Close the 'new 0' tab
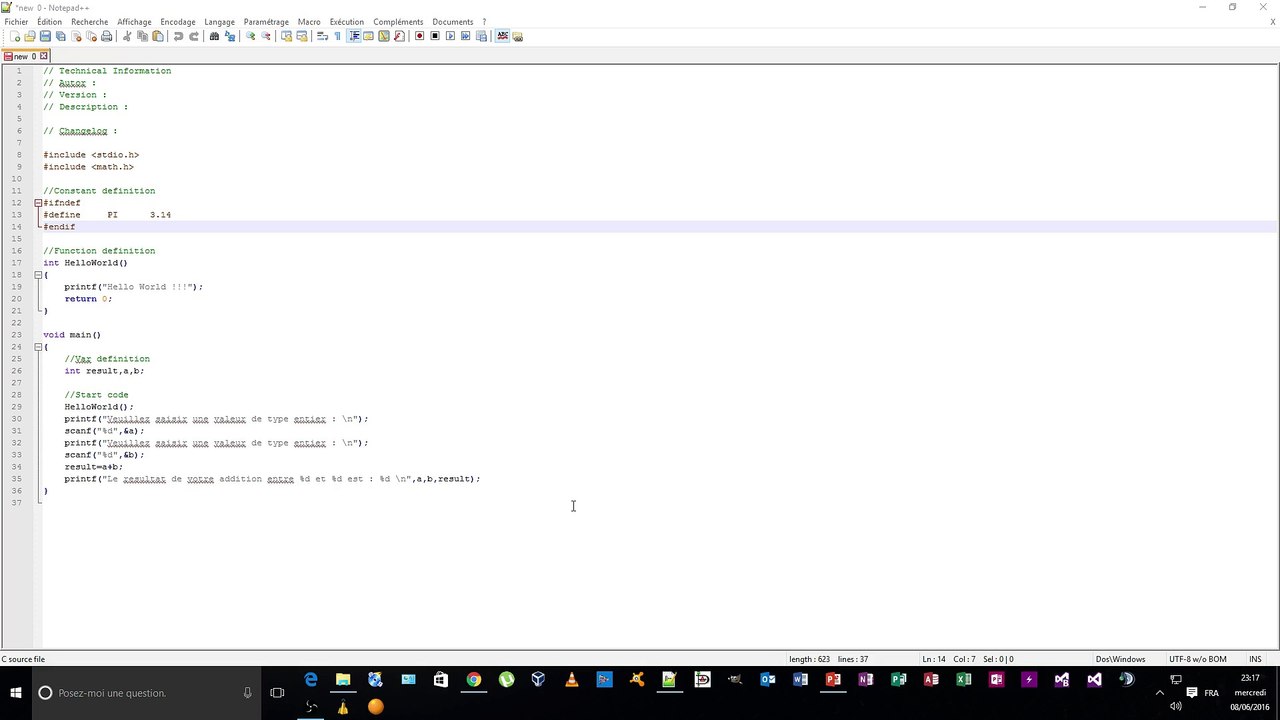 click(44, 56)
